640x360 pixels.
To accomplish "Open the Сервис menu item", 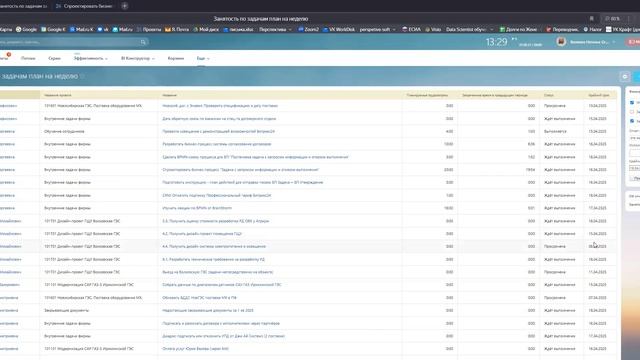I will pos(54,58).
